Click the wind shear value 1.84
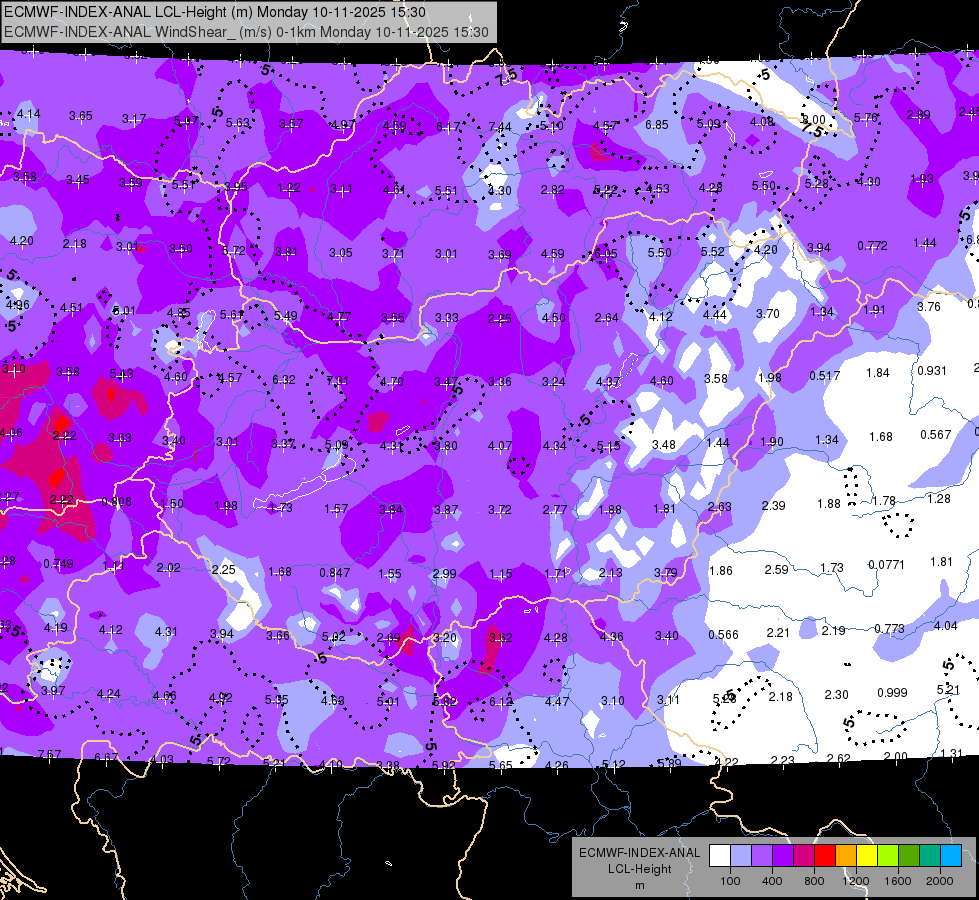This screenshot has height=900, width=979. (x=877, y=373)
